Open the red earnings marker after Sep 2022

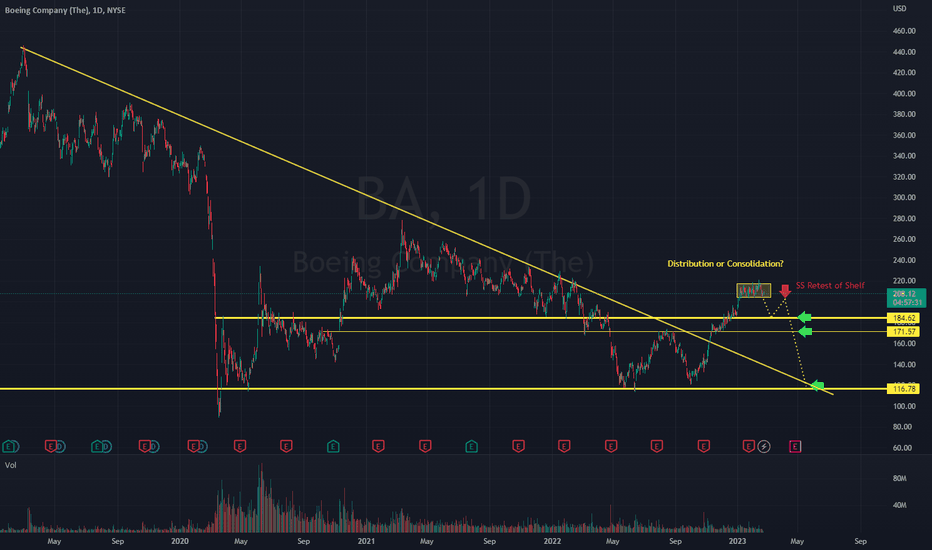[704, 446]
